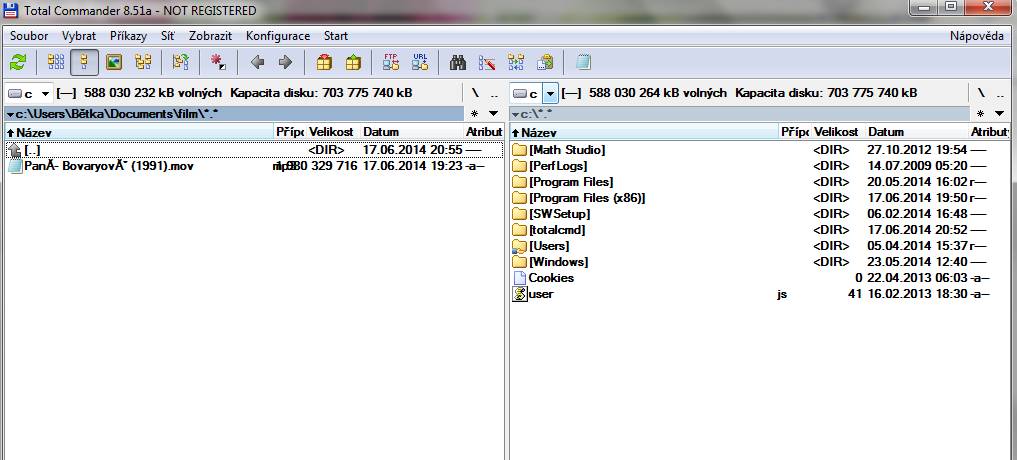This screenshot has height=460, width=1017.
Task: Click the red star invert selection icon
Action: (x=219, y=62)
